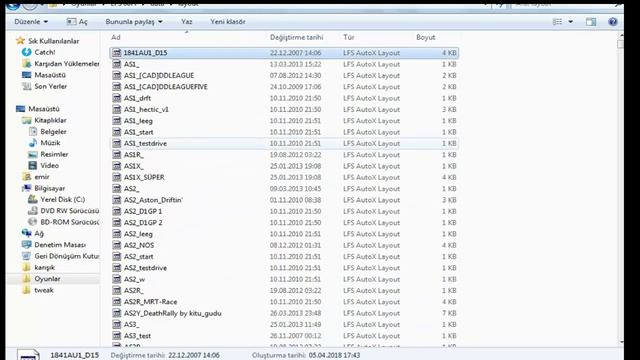This screenshot has width=640, height=360.
Task: Click the AS1X_SÜPER file icon
Action: pyautogui.click(x=117, y=177)
